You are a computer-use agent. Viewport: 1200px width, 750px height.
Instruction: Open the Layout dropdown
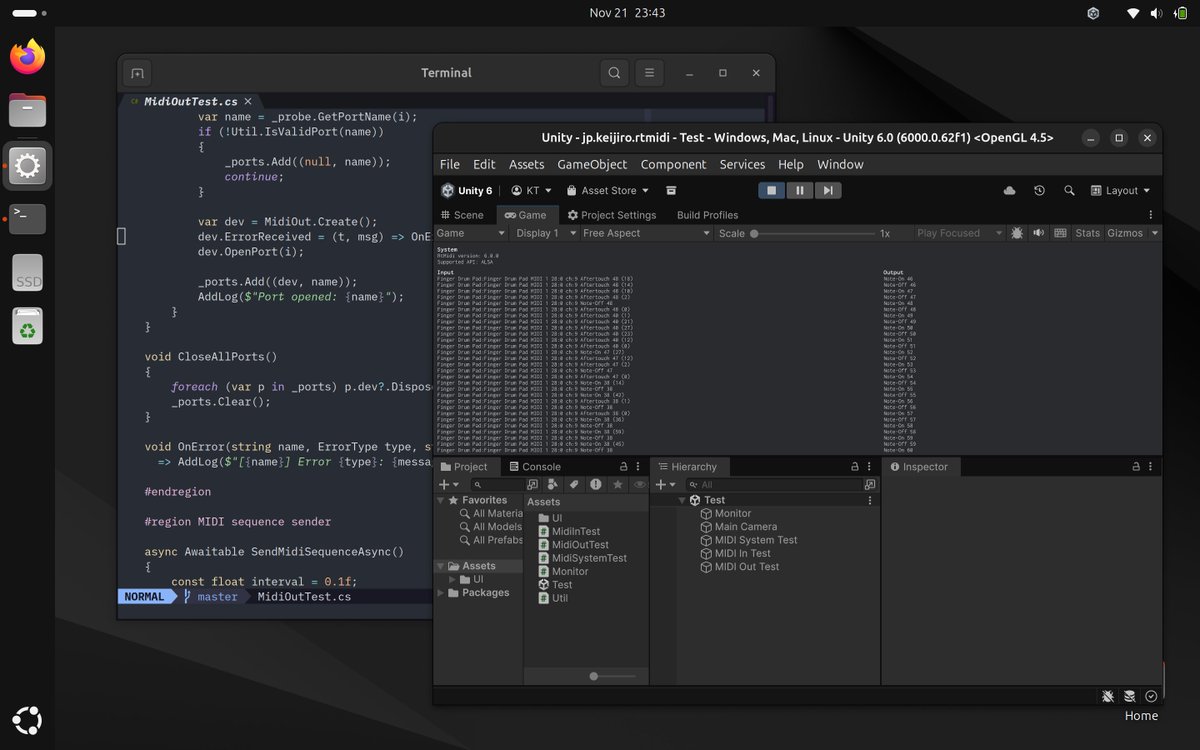coord(1120,190)
